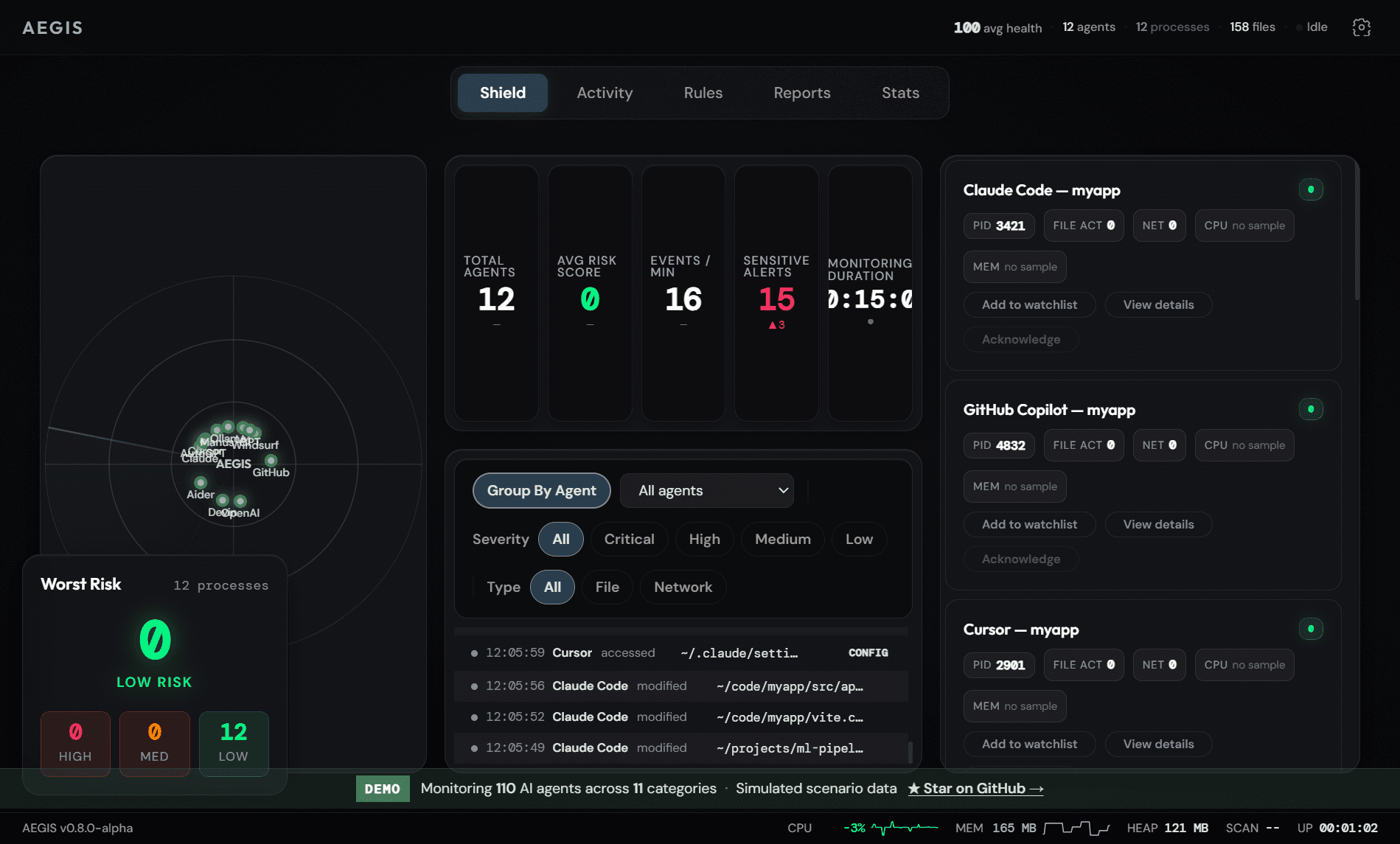Toggle the Group By Agent button
The height and width of the screenshot is (844, 1400).
click(542, 490)
